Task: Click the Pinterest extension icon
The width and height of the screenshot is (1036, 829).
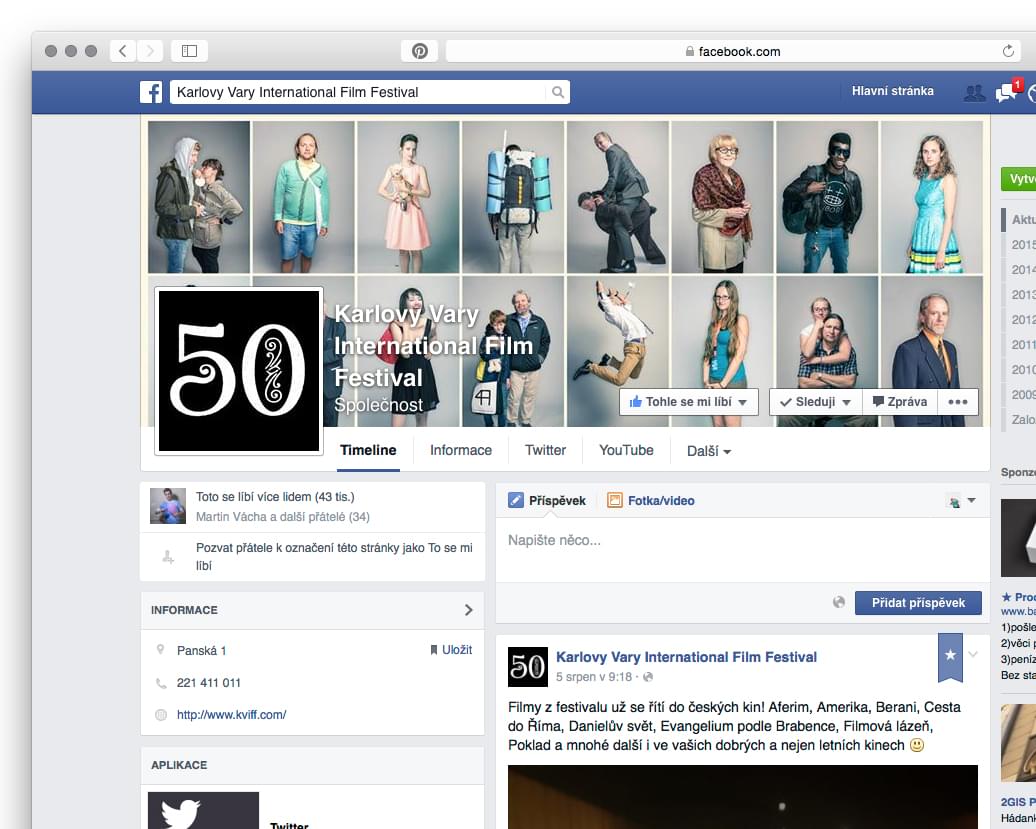Action: tap(420, 51)
